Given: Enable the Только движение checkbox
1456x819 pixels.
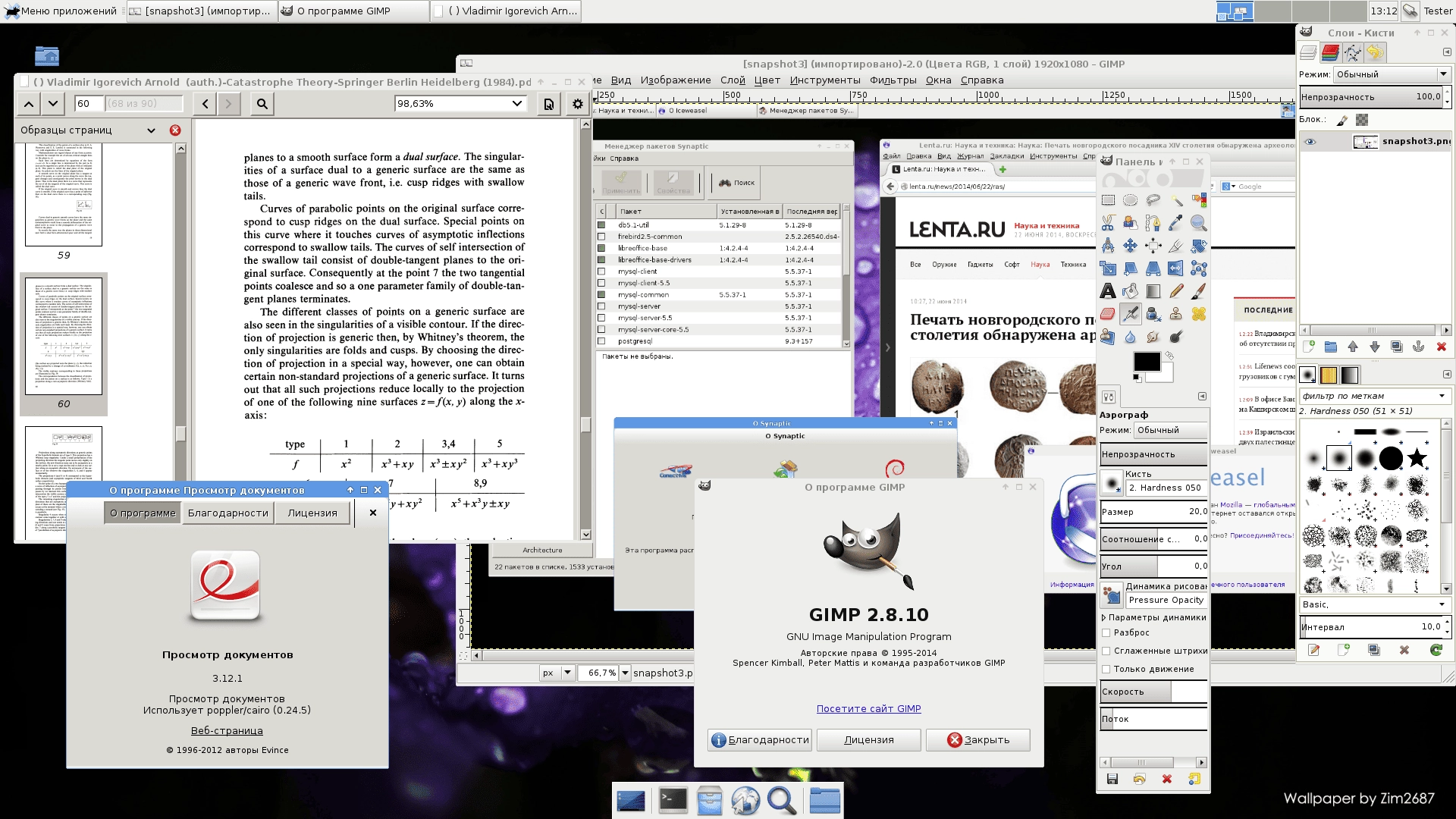Looking at the screenshot, I should [1106, 669].
